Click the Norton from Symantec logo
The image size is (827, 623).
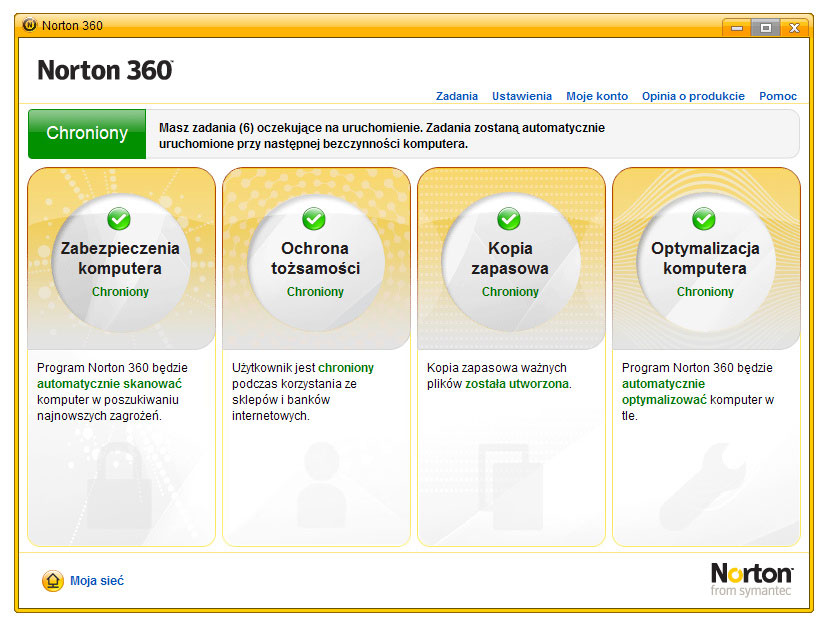[751, 579]
